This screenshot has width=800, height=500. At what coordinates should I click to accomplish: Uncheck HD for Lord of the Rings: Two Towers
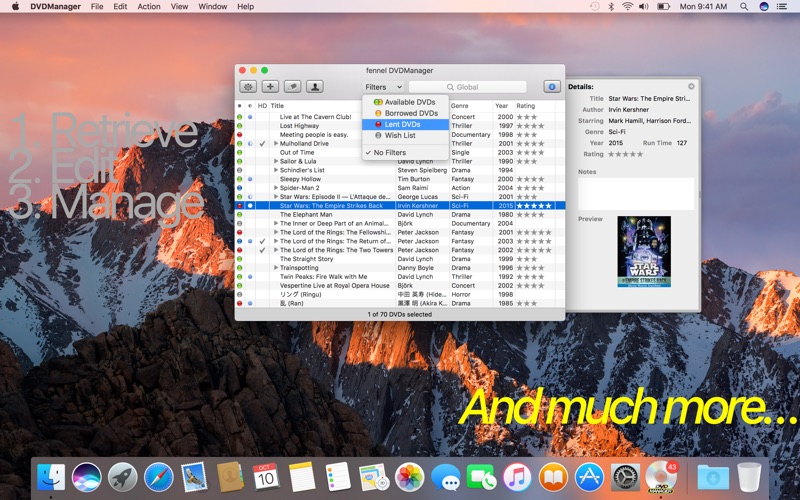click(262, 250)
